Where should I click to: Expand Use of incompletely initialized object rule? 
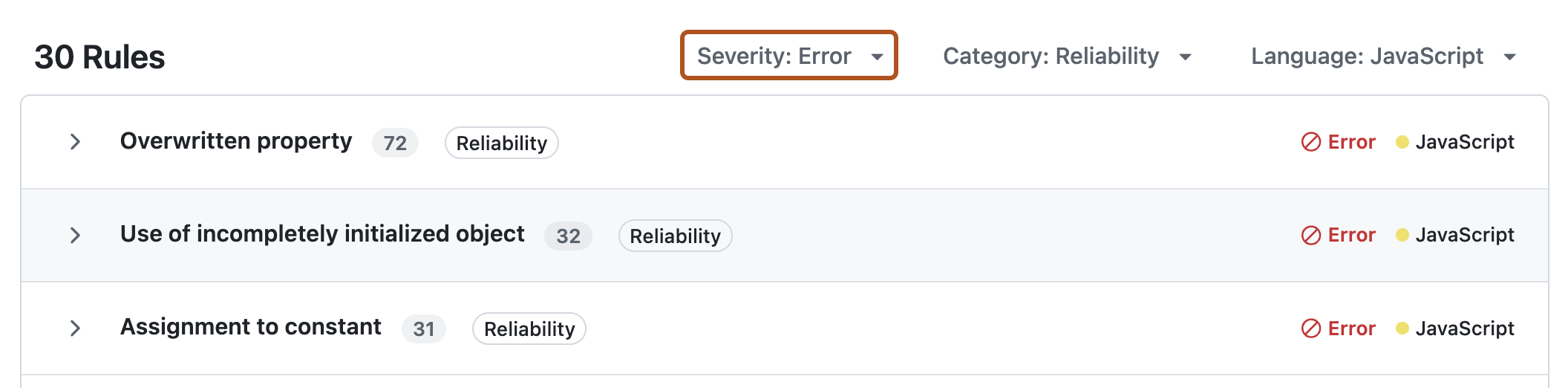pyautogui.click(x=75, y=236)
